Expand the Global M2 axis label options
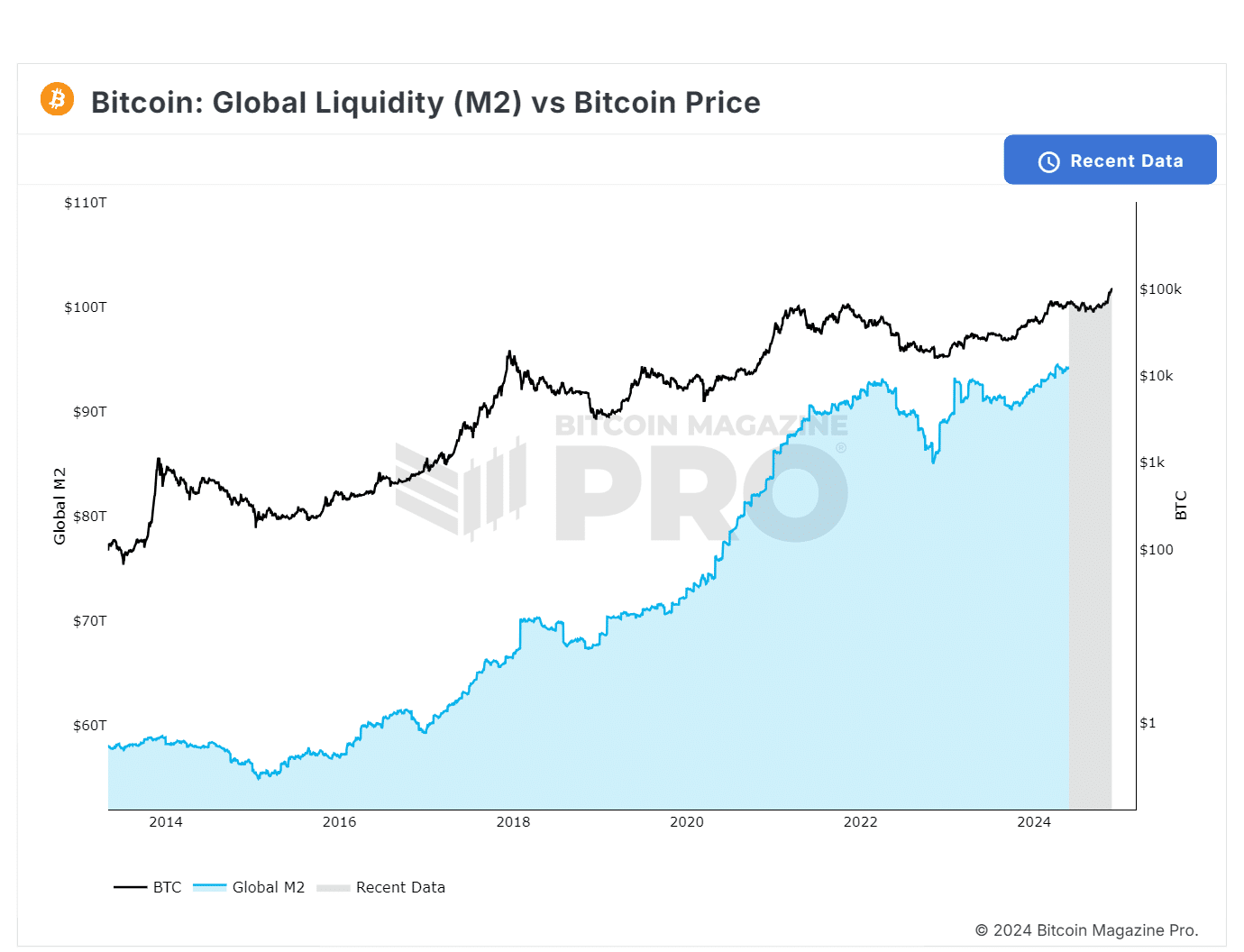 tap(60, 503)
